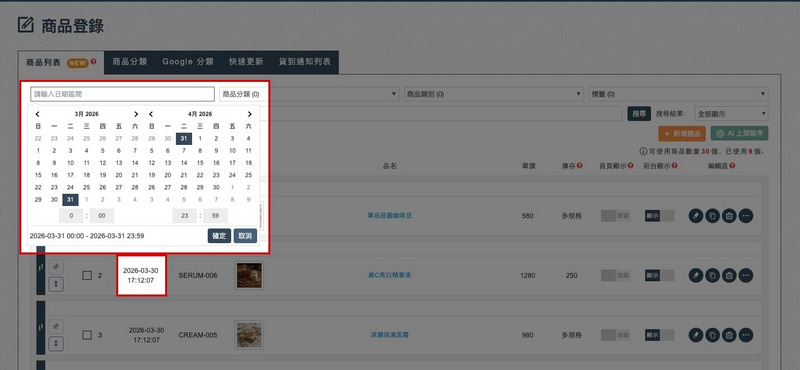Image resolution: width=800 pixels, height=370 pixels.
Task: Switch to the Google 分類 tab
Action: point(188,62)
